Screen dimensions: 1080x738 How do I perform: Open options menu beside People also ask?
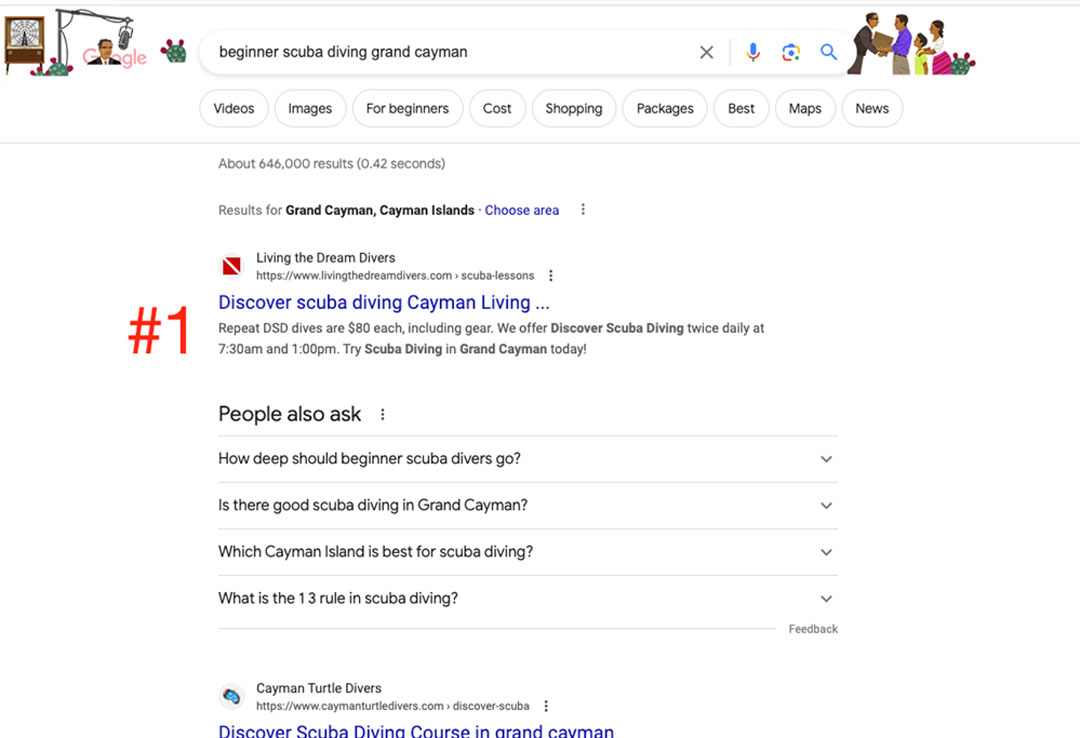[382, 414]
